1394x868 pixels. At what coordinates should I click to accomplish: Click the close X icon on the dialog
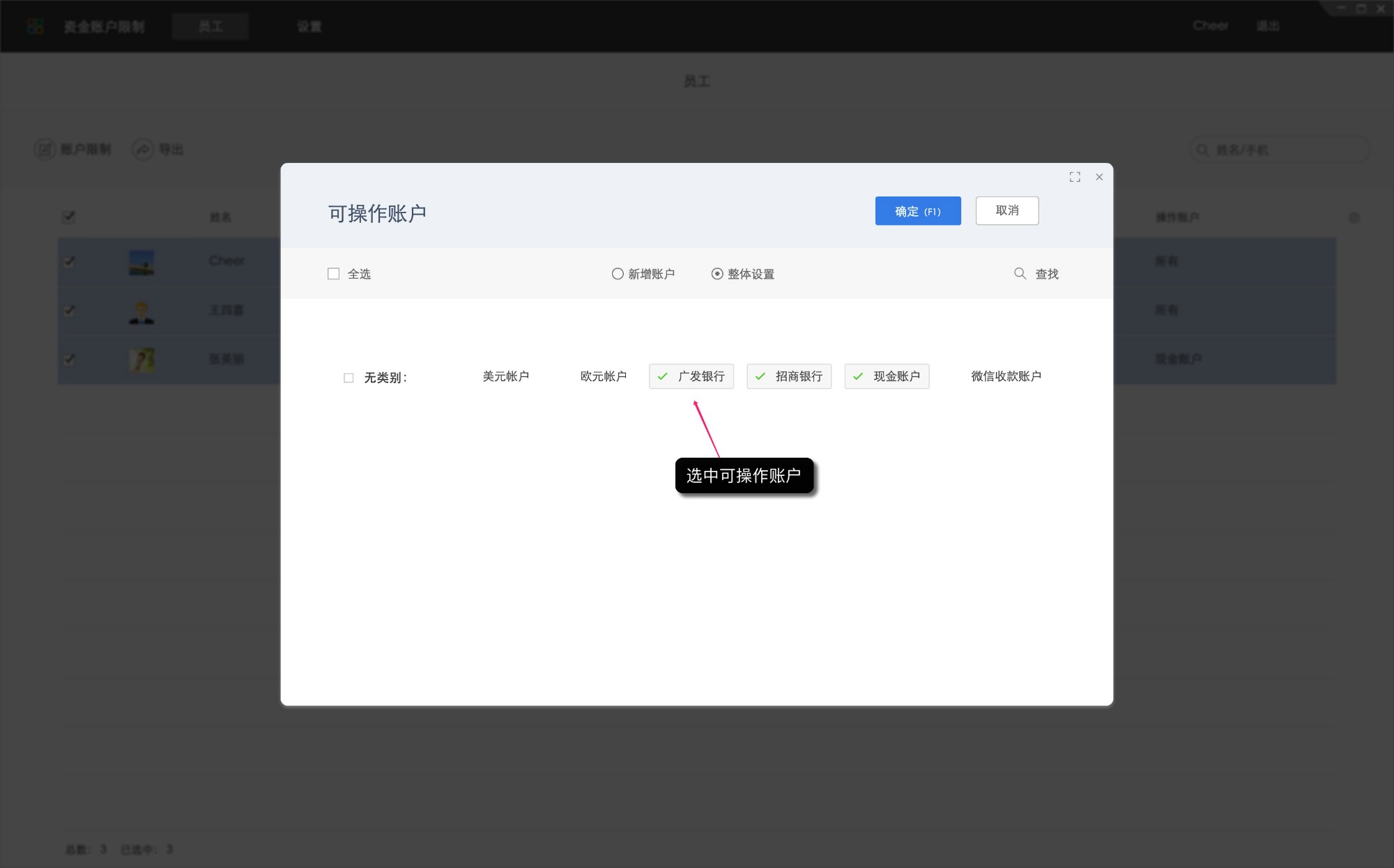click(1099, 177)
